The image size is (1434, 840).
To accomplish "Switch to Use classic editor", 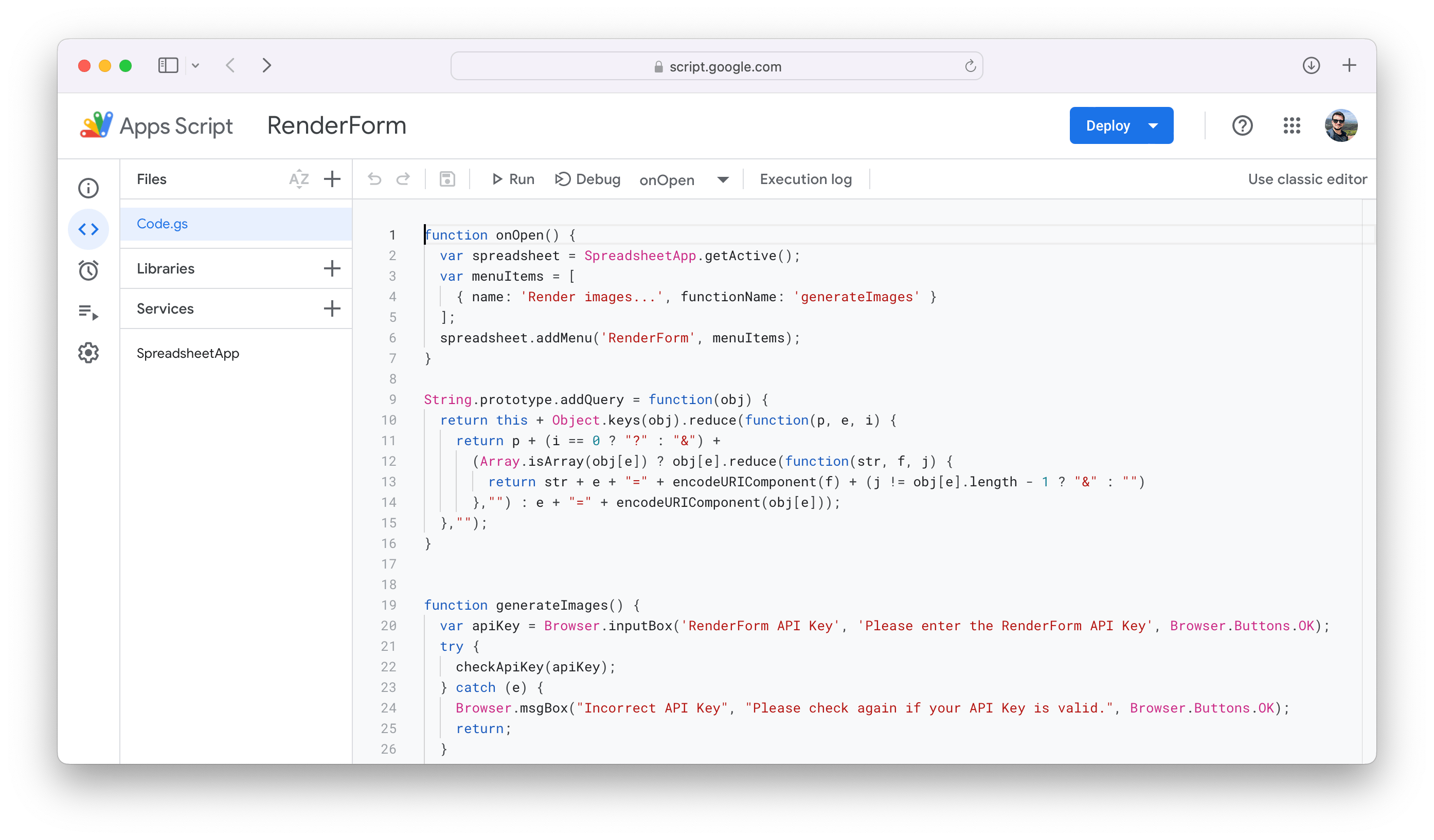I will point(1307,179).
